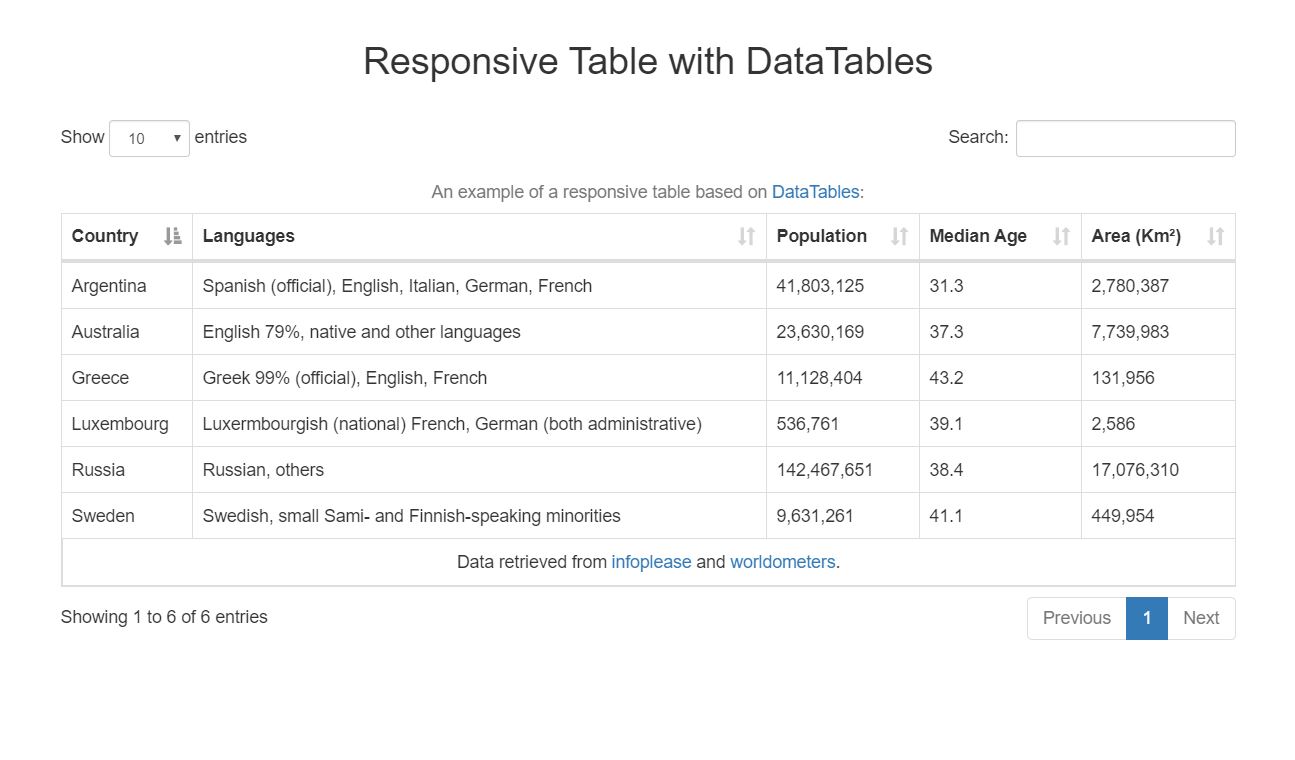Click Russia's population value
1295x760 pixels.
(x=824, y=470)
